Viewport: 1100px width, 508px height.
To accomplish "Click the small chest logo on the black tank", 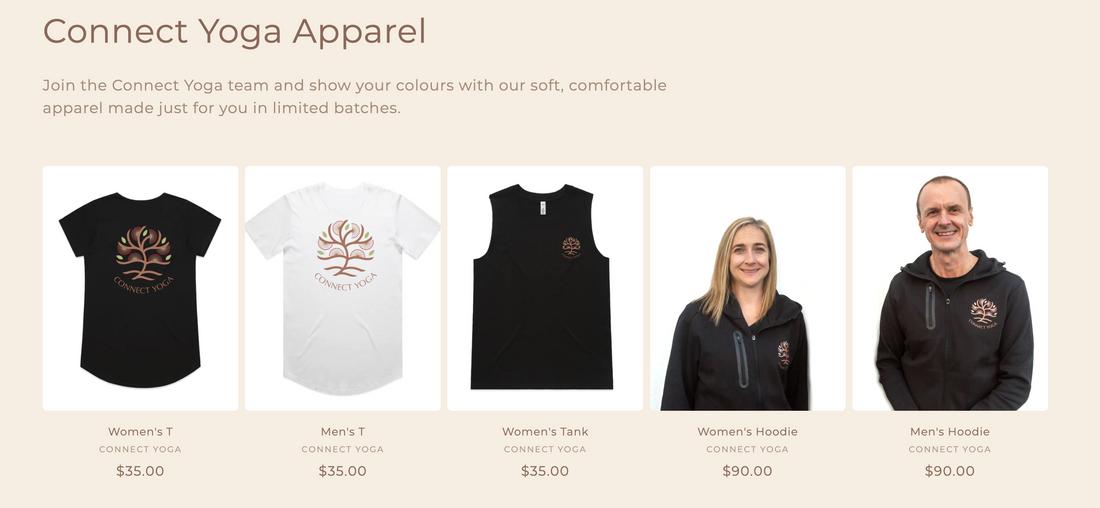I will (x=571, y=248).
